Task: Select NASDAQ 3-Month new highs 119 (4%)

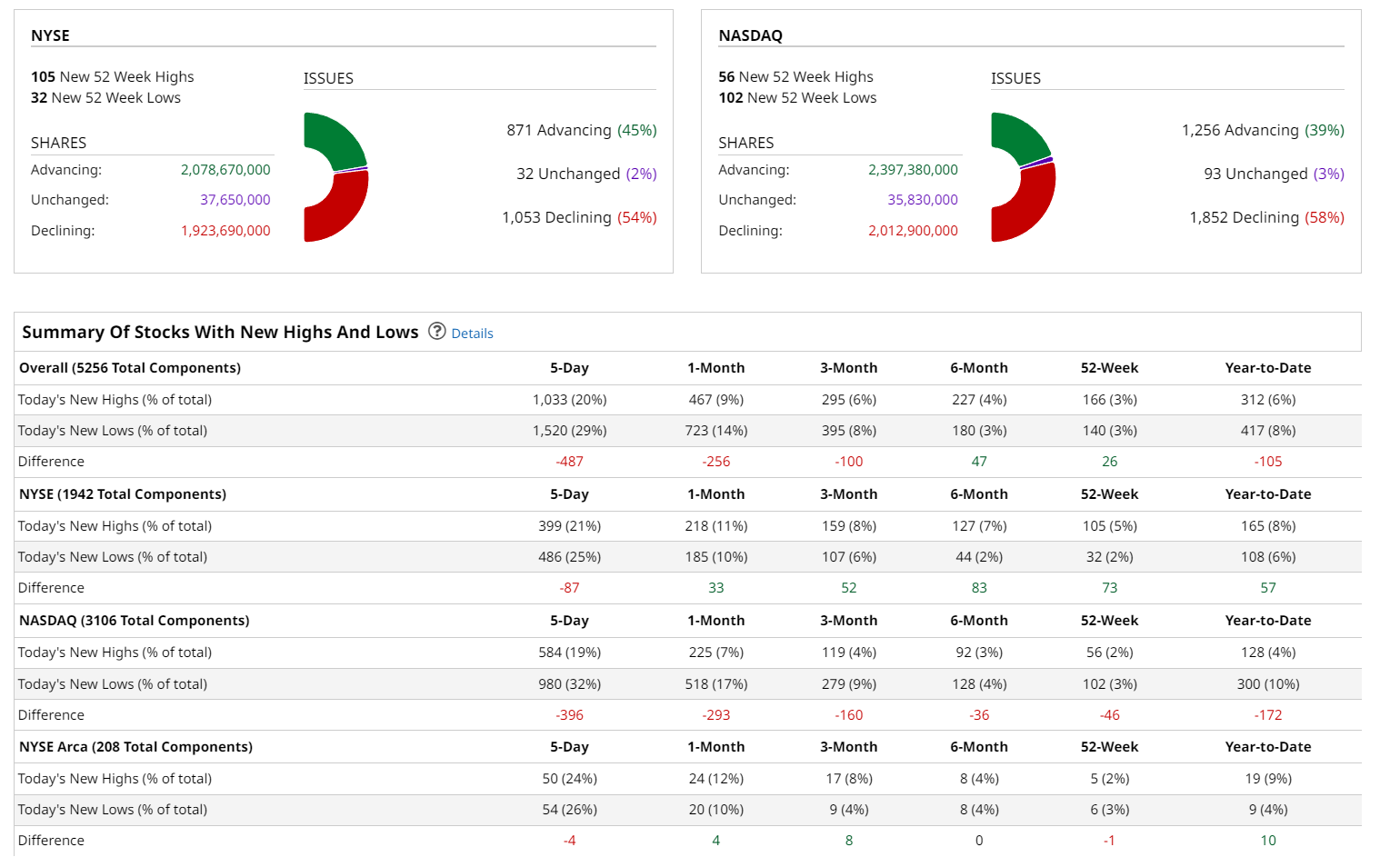Action: (849, 653)
